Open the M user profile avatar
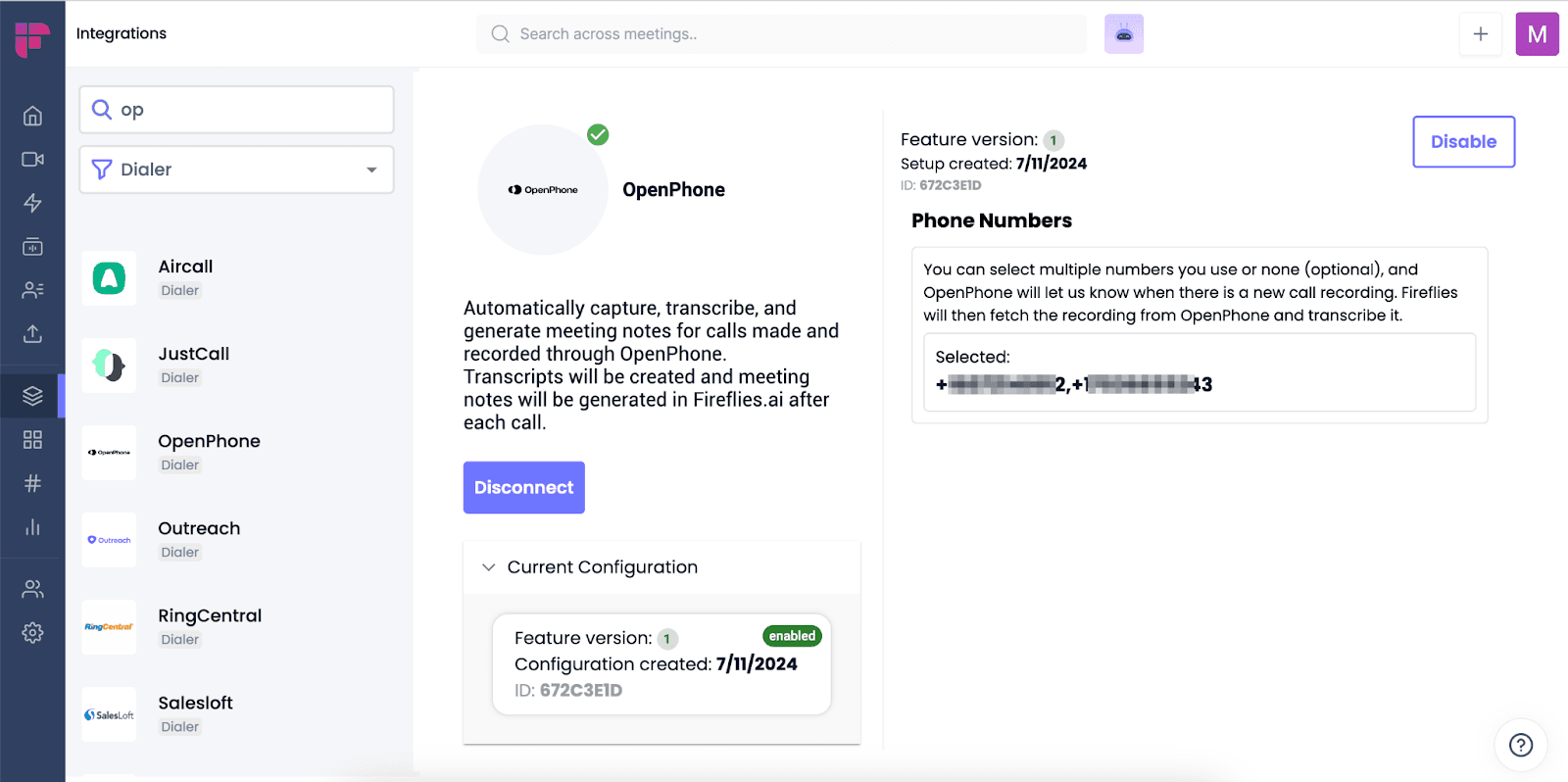The image size is (1568, 782). 1538,34
